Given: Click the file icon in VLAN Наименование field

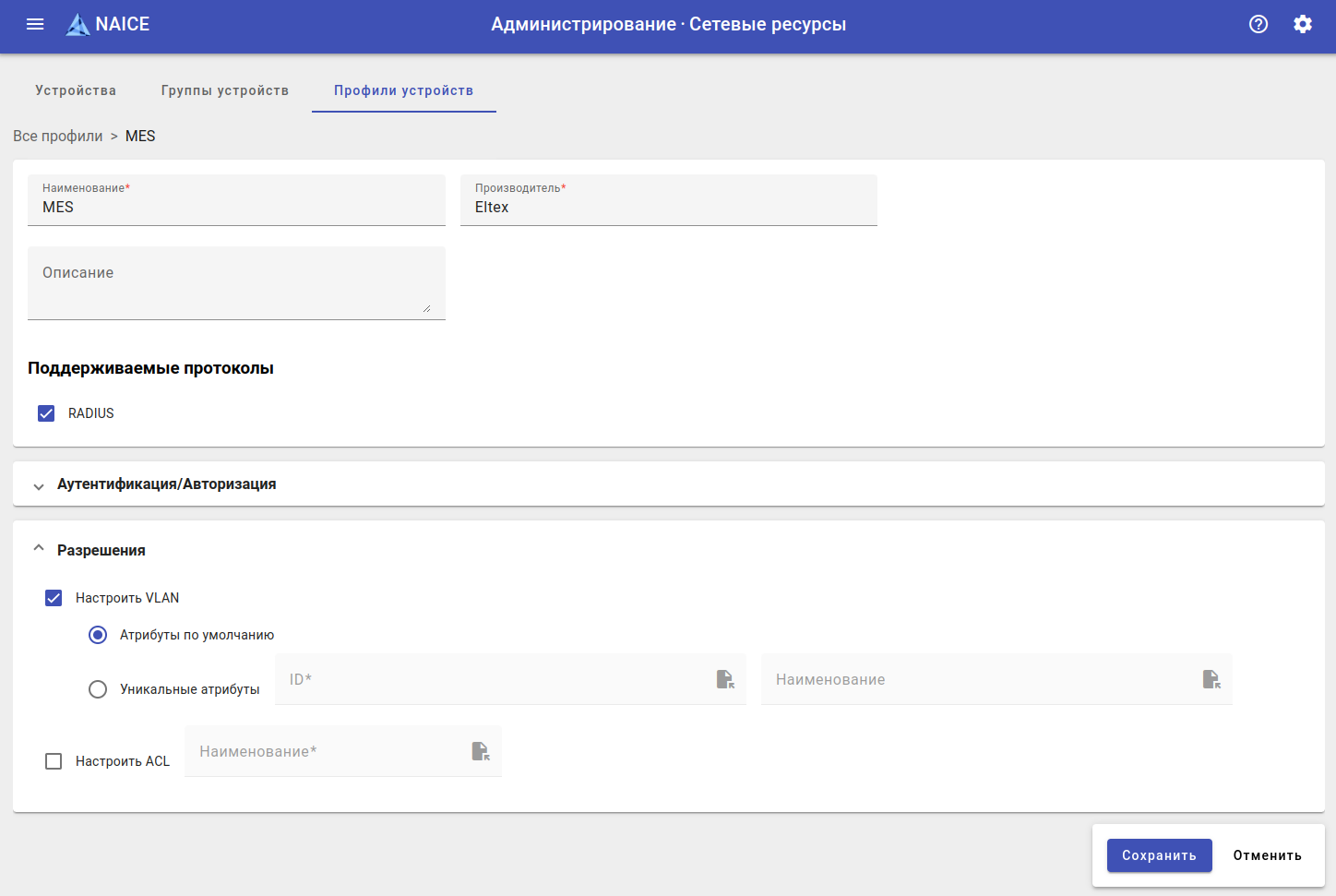Looking at the screenshot, I should click(x=1211, y=679).
